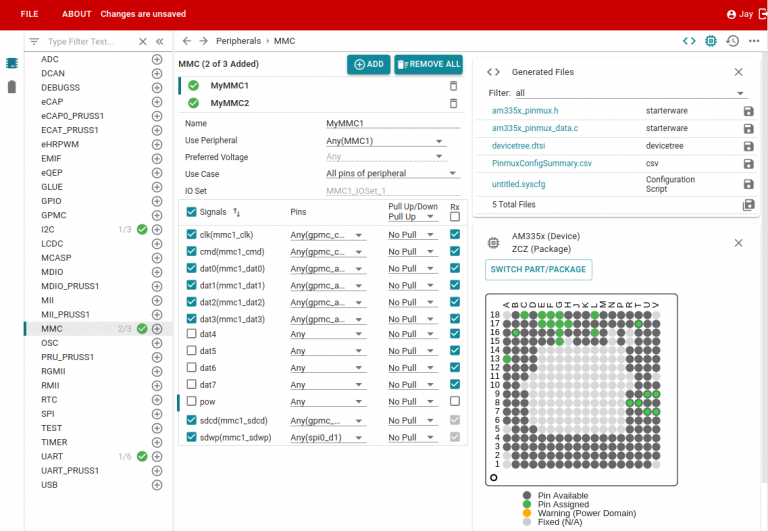The image size is (768, 531).
Task: Save the am335x_pinmux.h file
Action: click(748, 111)
